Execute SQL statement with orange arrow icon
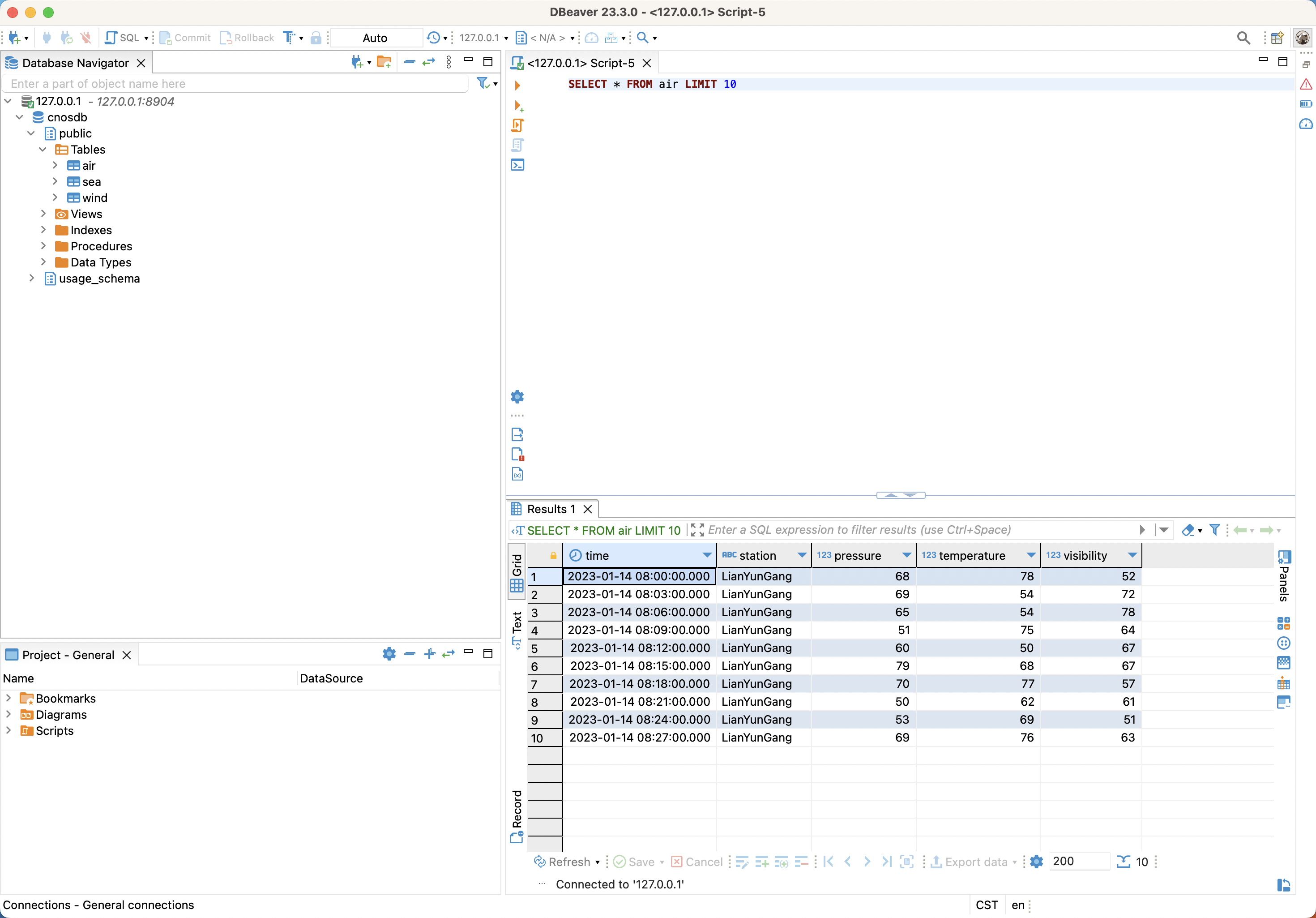 coord(517,86)
